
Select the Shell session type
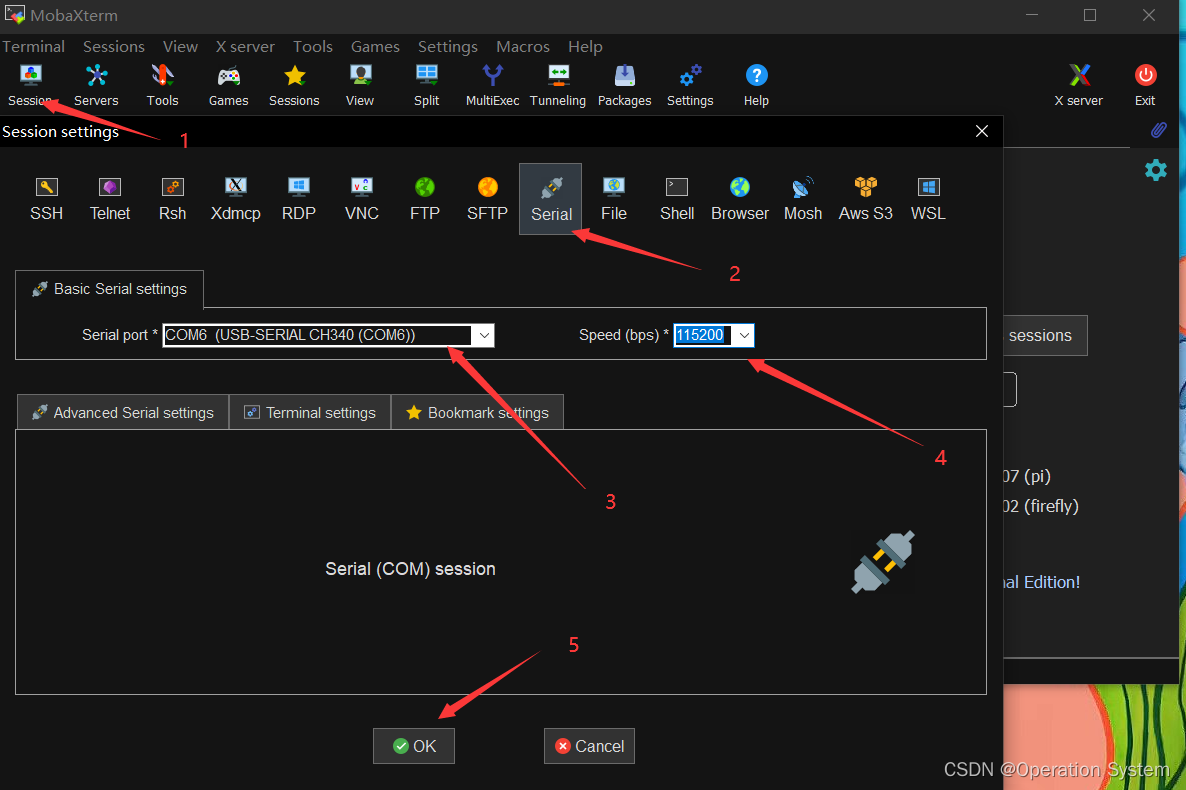[677, 199]
